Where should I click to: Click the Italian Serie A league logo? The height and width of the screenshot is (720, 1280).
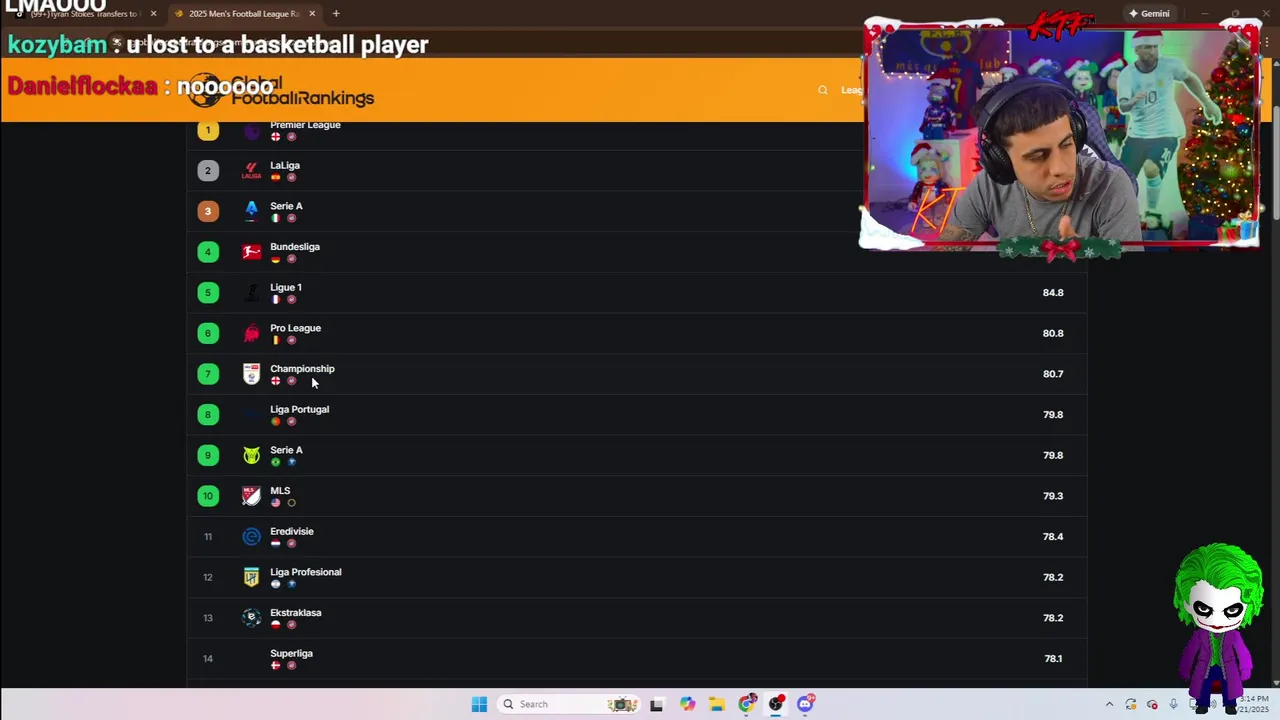click(251, 211)
